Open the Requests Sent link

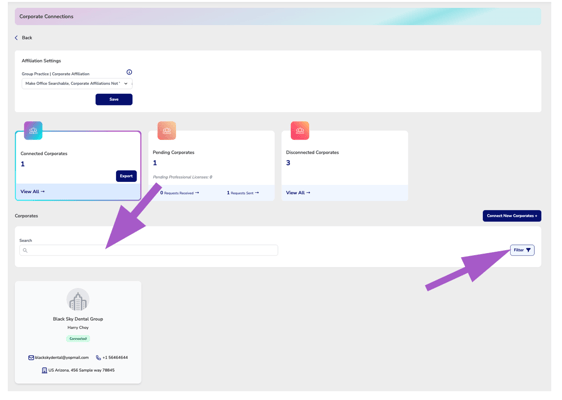243,193
